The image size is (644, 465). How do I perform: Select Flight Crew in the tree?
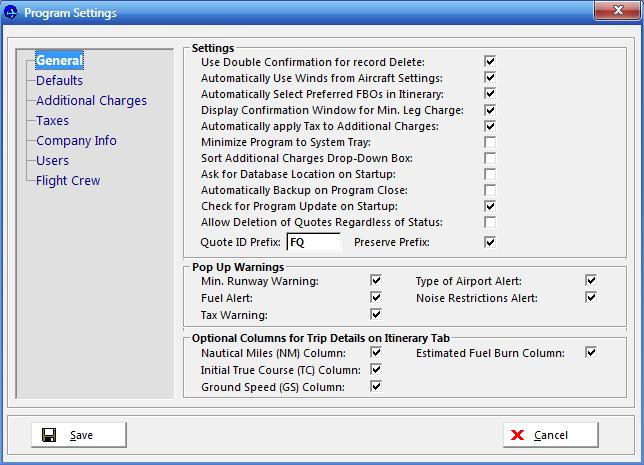tap(68, 181)
